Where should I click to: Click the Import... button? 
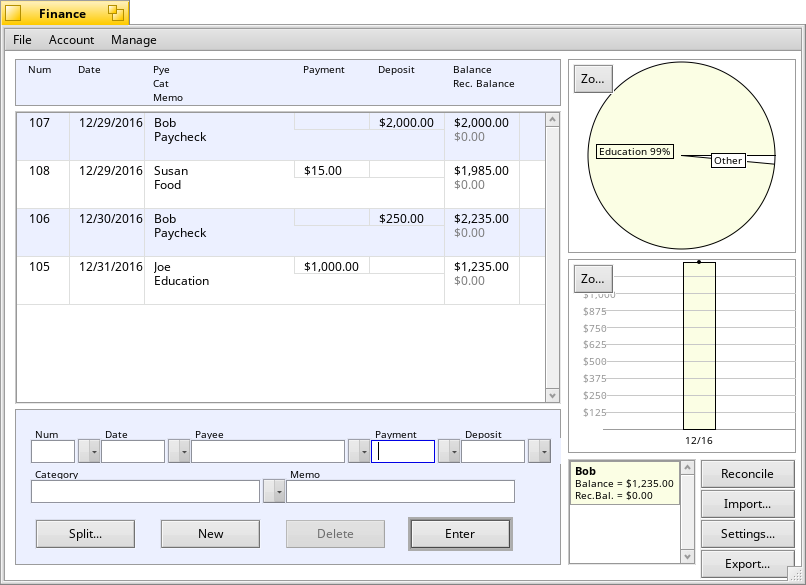(747, 504)
